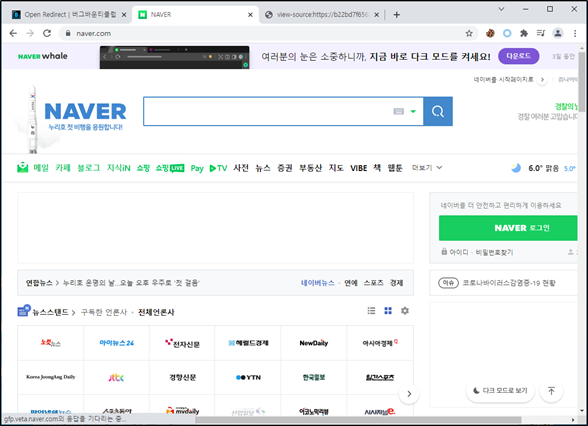588x426 pixels.
Task: Open 지도 in service menu
Action: 336,168
